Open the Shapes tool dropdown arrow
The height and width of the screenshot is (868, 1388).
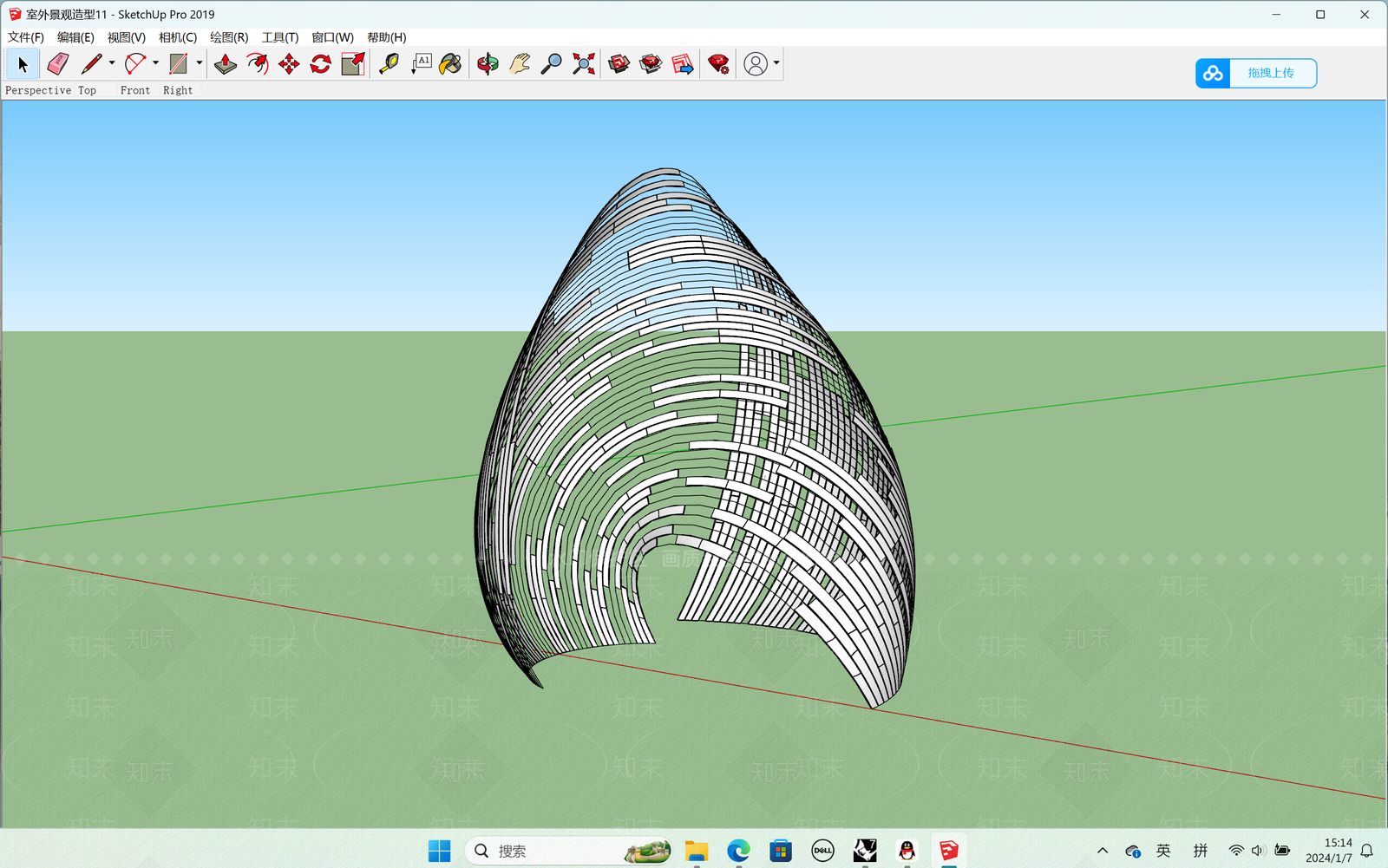point(200,63)
